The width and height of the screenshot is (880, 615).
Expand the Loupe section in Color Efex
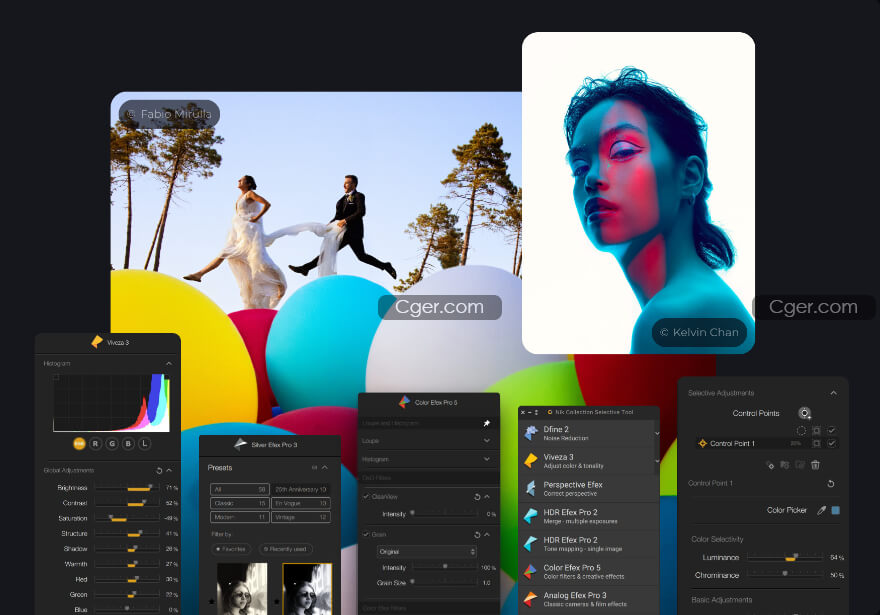[x=487, y=441]
